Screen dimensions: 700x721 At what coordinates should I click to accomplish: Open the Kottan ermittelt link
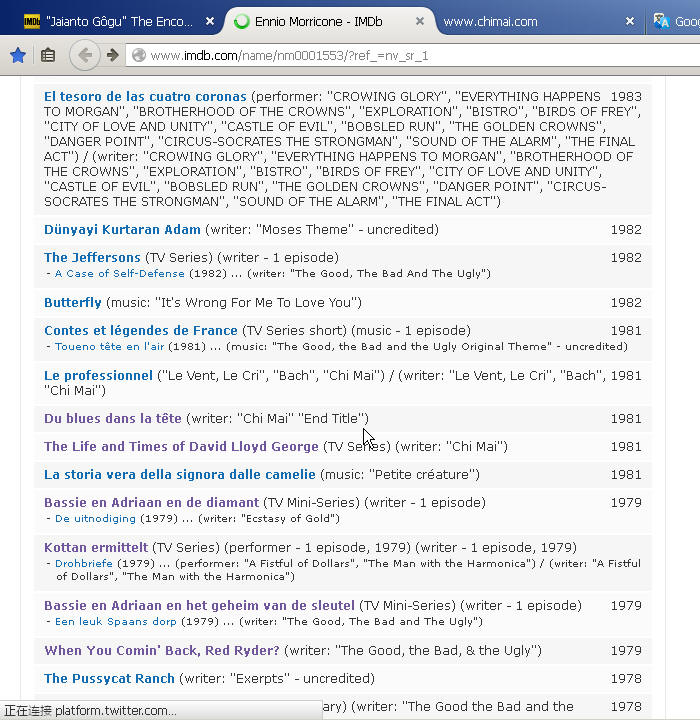(96, 548)
